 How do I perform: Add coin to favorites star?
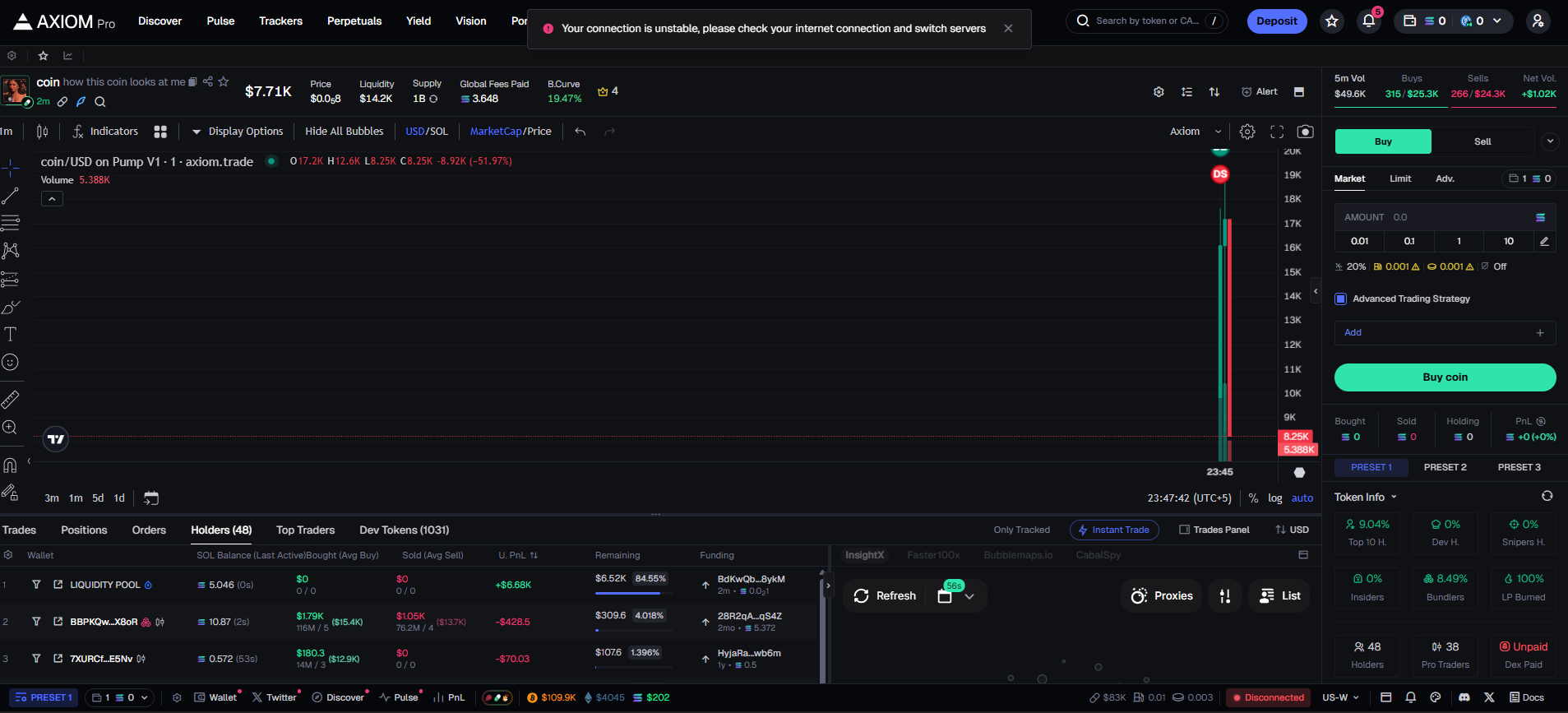click(224, 81)
